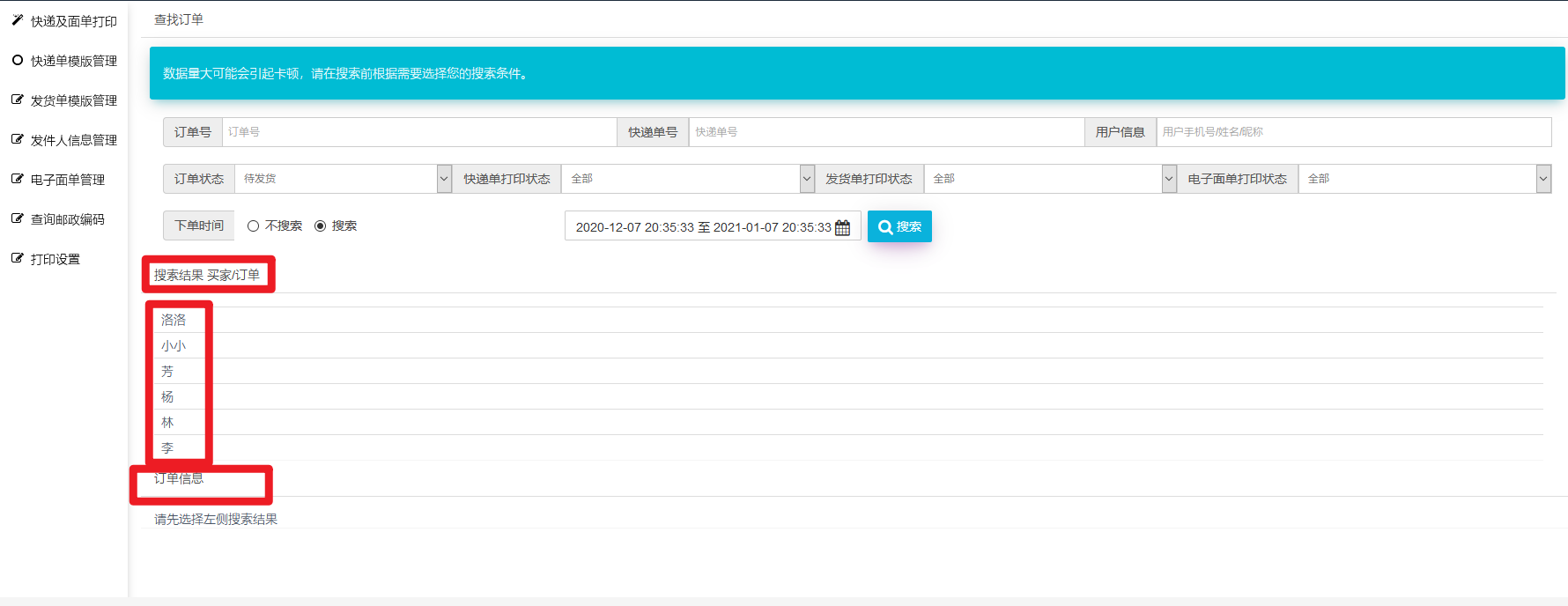
Task: Select buyer 芳 in search results
Action: coord(167,371)
